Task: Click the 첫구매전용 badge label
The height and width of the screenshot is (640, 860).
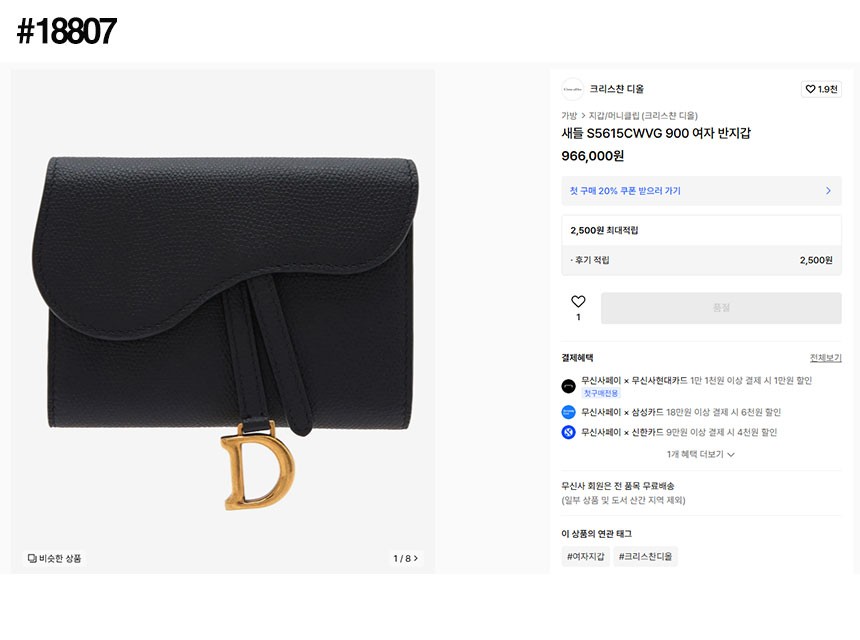Action: click(x=601, y=393)
